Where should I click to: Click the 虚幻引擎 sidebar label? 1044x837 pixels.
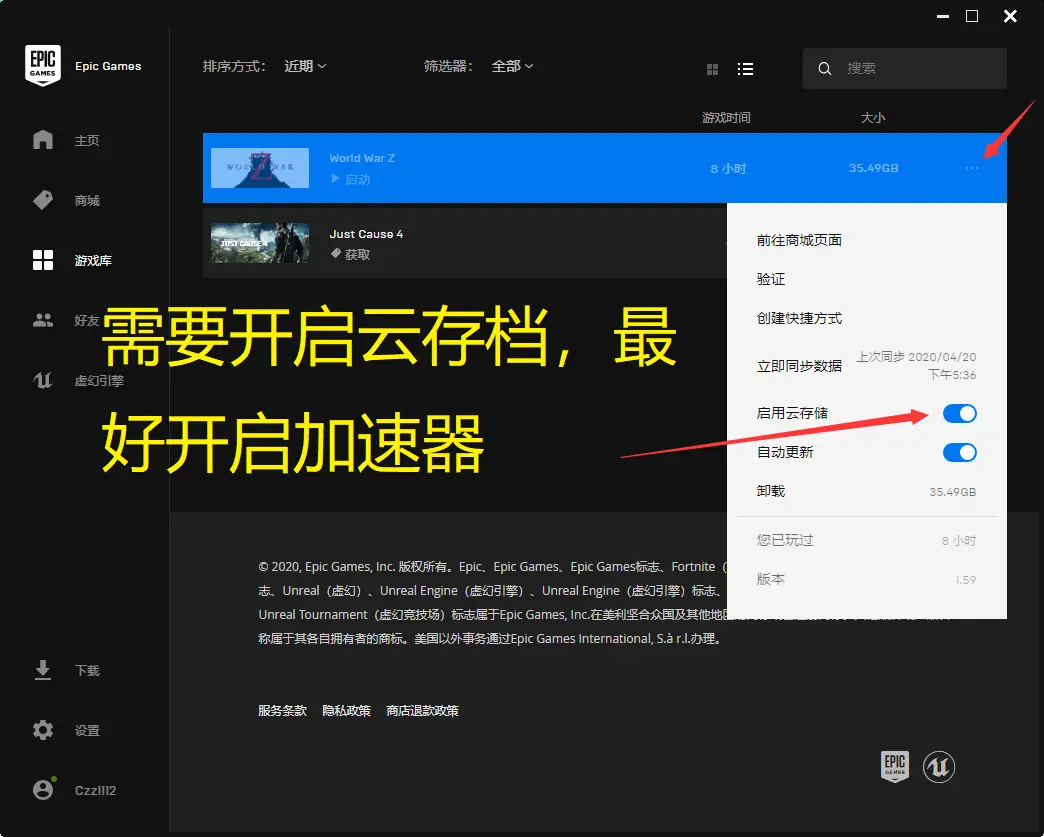(x=99, y=381)
